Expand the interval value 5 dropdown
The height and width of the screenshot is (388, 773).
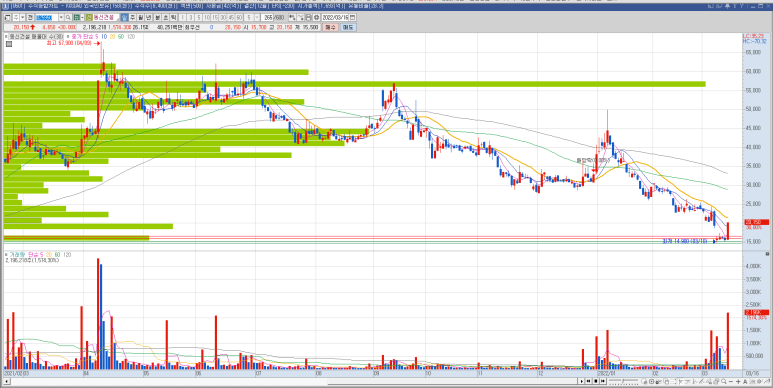[x=257, y=17]
